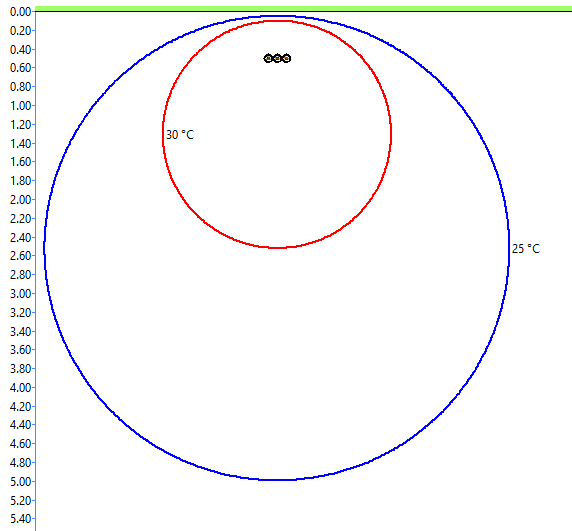
Task: Click the 0.80 depth axis label
Action: [x=20, y=87]
